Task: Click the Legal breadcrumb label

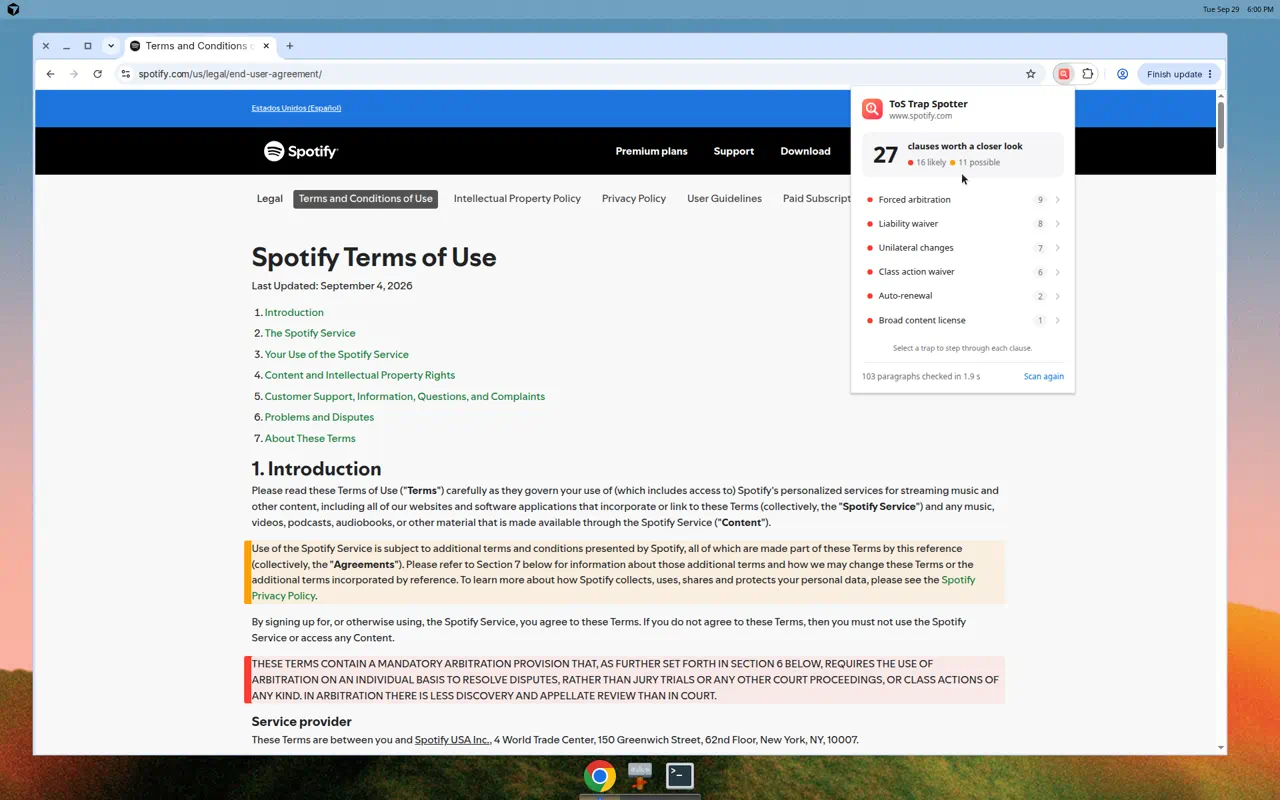Action: pos(270,199)
